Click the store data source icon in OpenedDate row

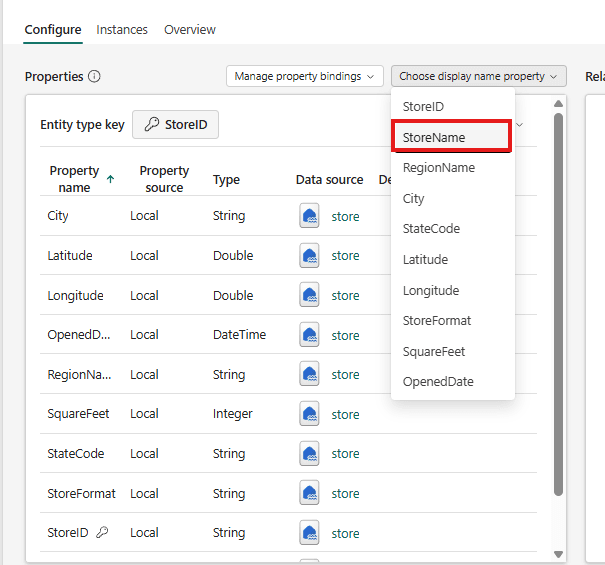coord(309,335)
